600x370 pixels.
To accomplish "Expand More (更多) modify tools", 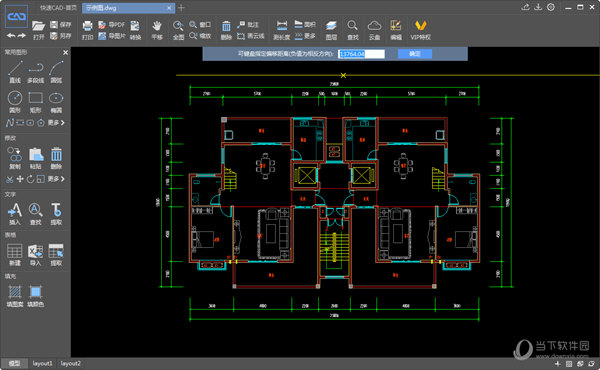I will click(x=56, y=179).
